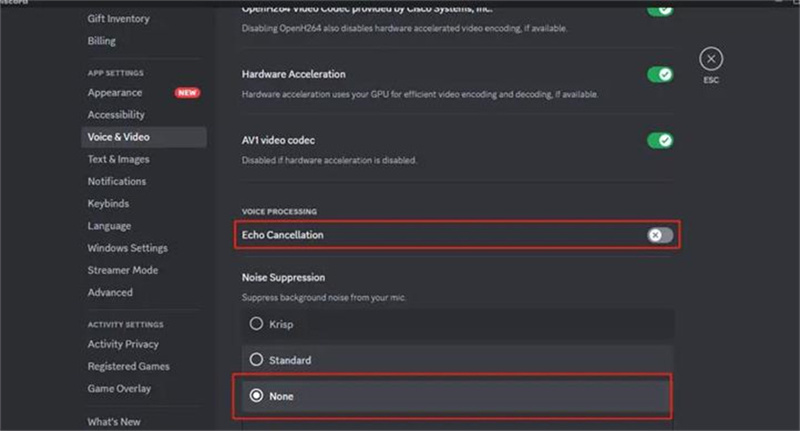Toggle the OpenH264 Video Codec switch
The image size is (800, 431).
660,9
